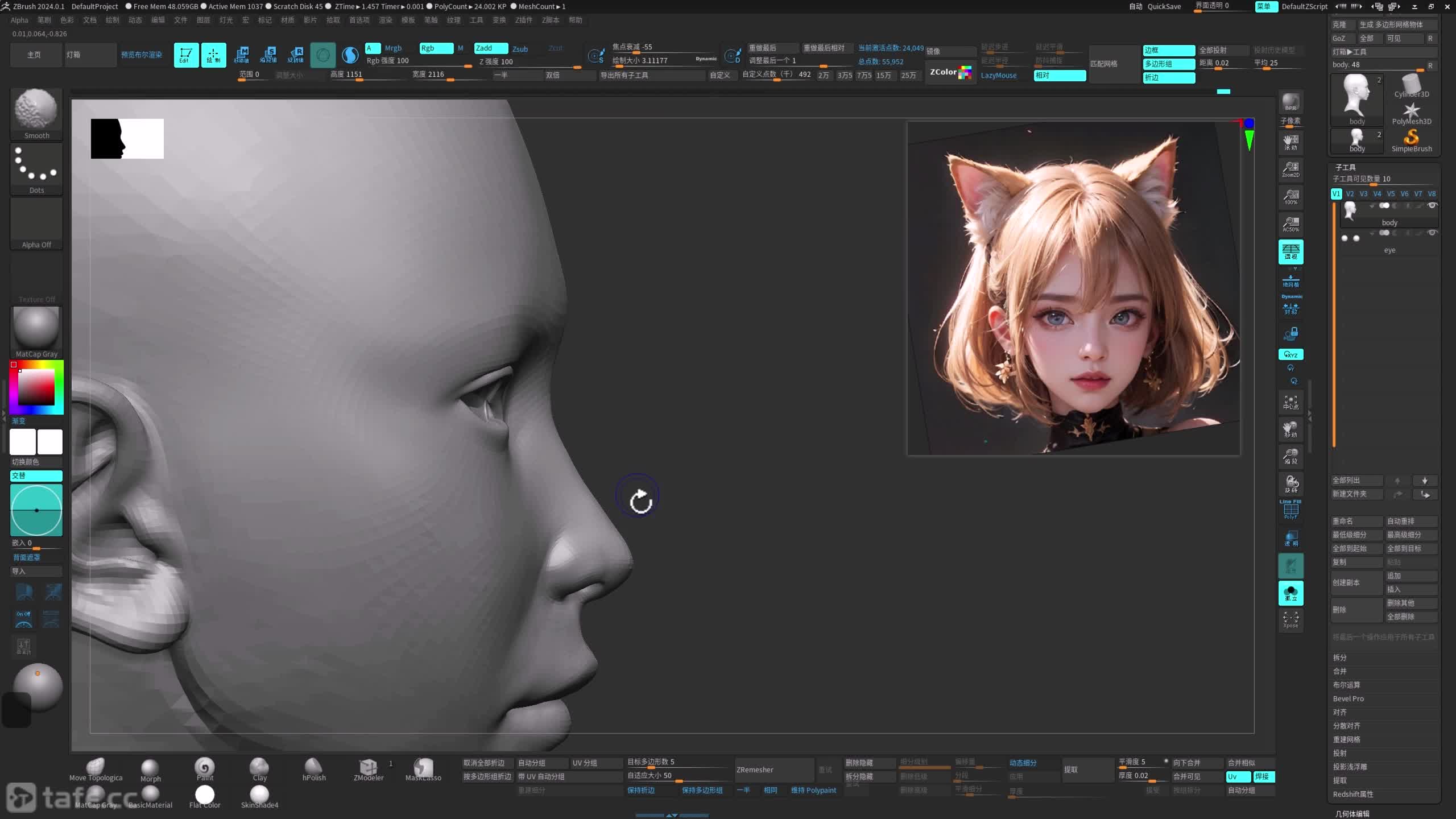Image resolution: width=1456 pixels, height=819 pixels.
Task: Select the hPolish brush
Action: pos(314,770)
